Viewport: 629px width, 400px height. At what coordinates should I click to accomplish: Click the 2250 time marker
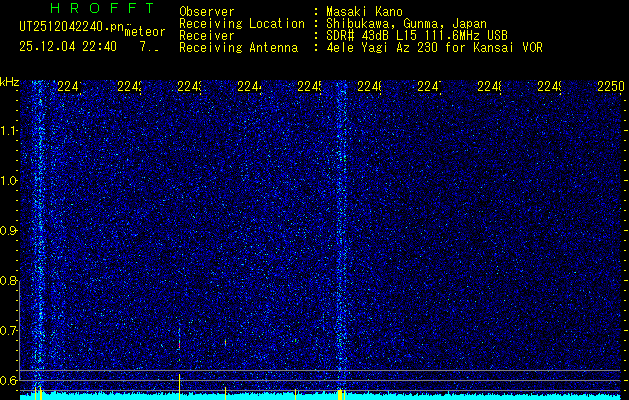click(x=611, y=87)
